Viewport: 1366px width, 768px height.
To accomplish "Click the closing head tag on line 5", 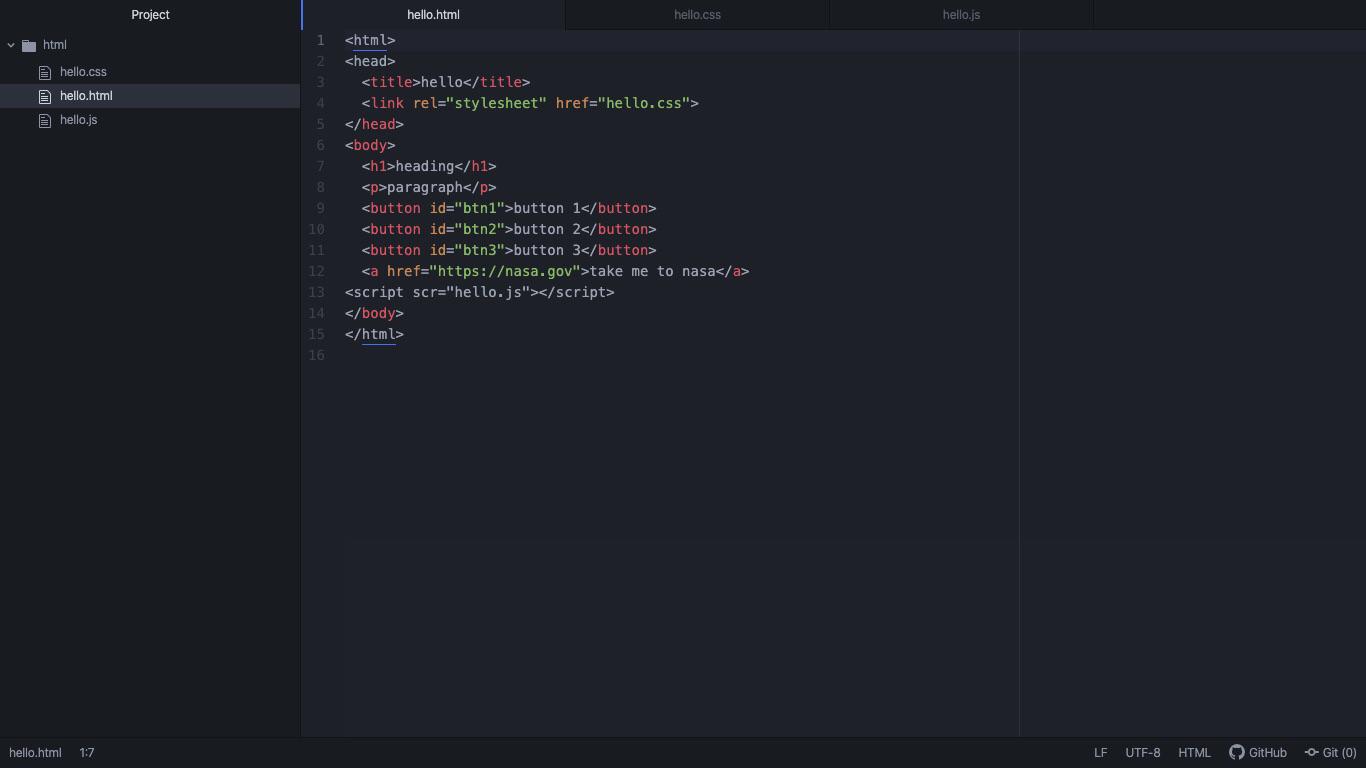I will (374, 125).
